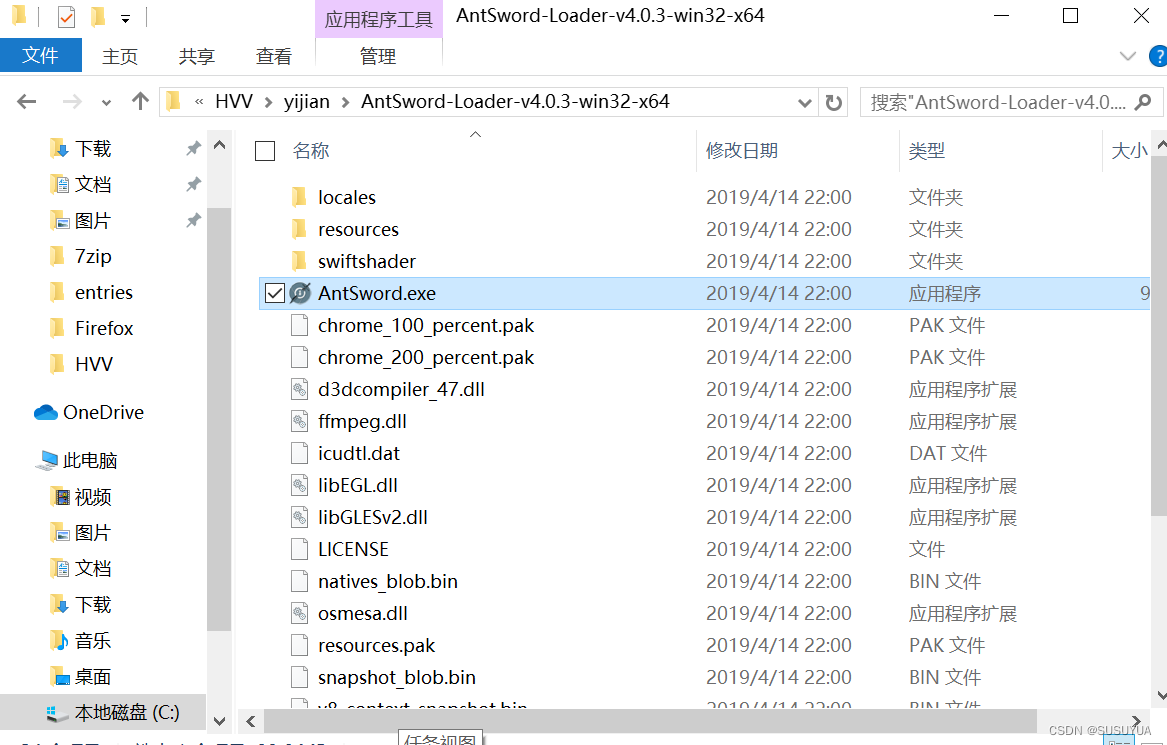This screenshot has width=1167, height=745.
Task: Unpin 文档 from quick access
Action: [x=194, y=184]
